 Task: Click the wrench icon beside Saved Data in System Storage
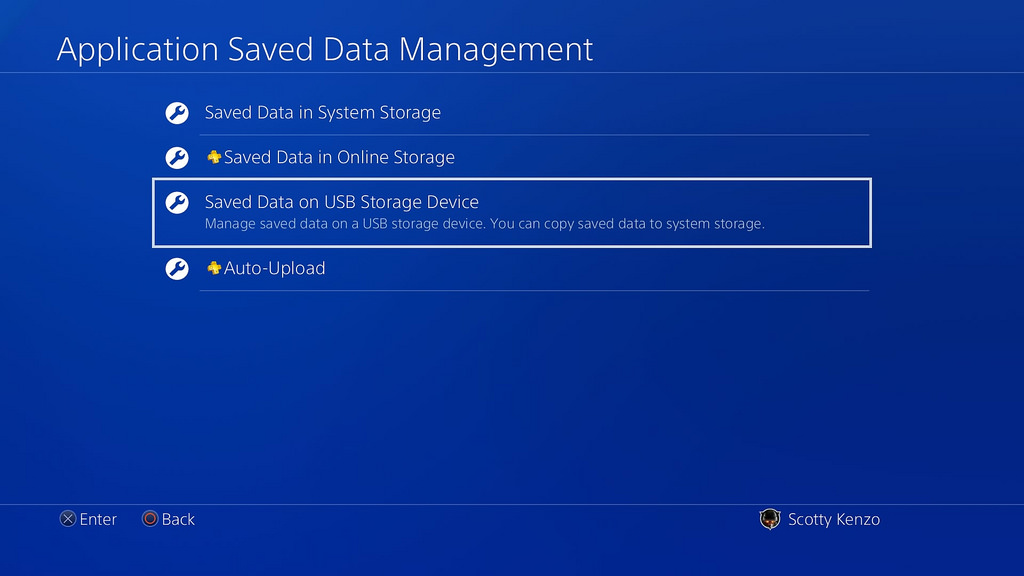point(177,113)
